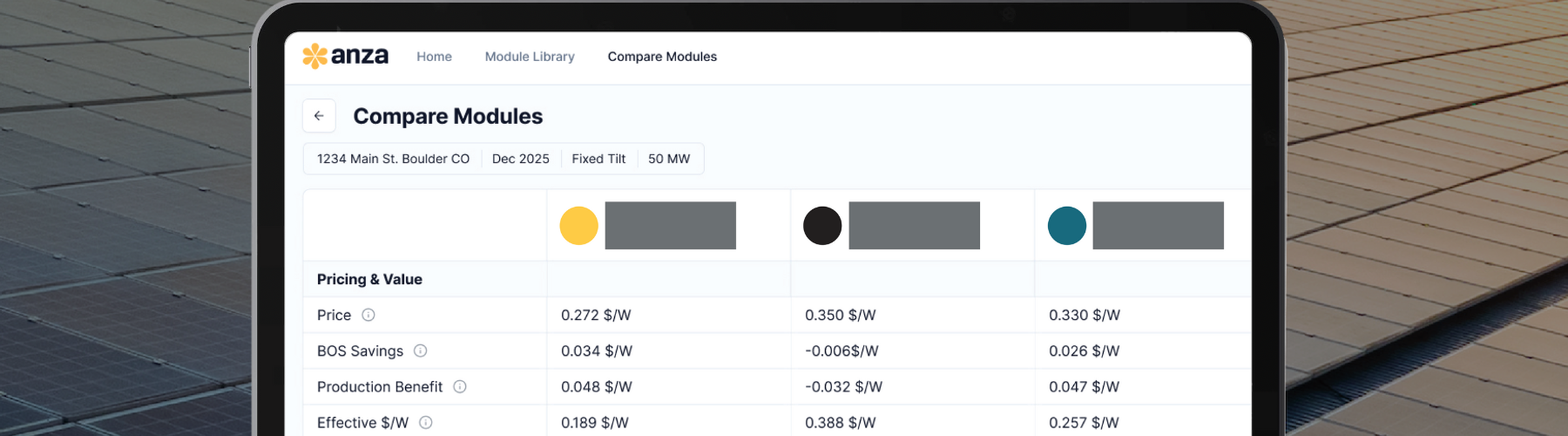The image size is (1568, 436).
Task: Click the 0.048 $/W production benefit value
Action: tap(597, 386)
